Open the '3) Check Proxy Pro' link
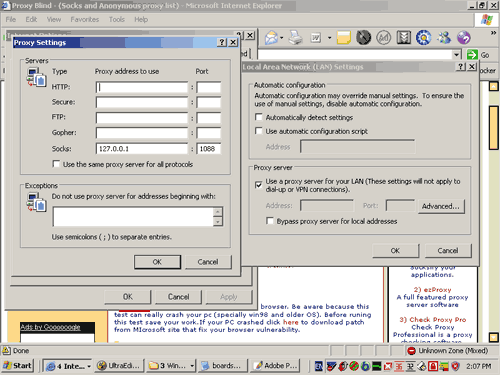 click(433, 319)
